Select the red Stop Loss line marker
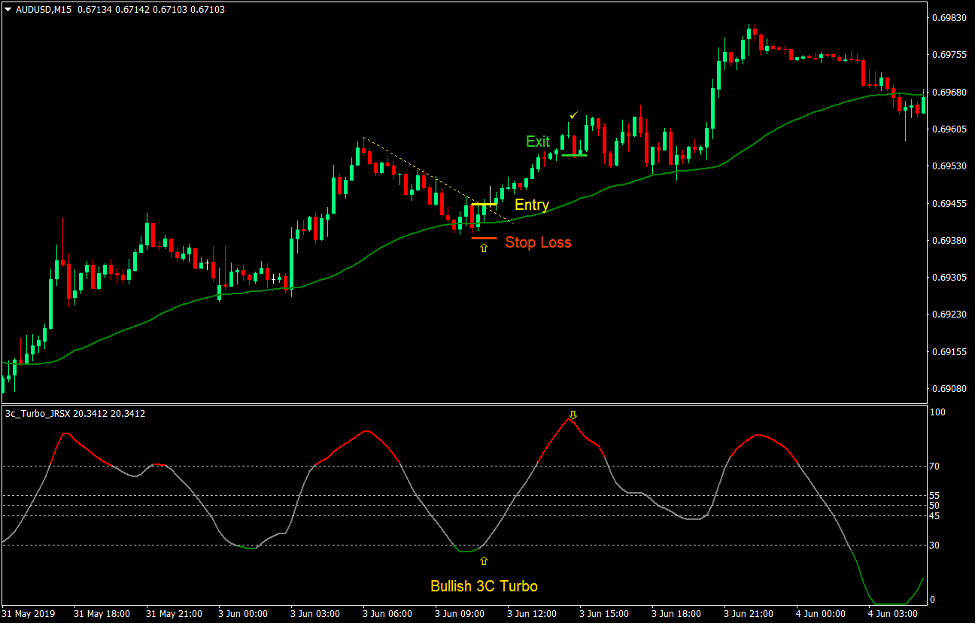Screen dimensions: 977x625 click(x=483, y=236)
